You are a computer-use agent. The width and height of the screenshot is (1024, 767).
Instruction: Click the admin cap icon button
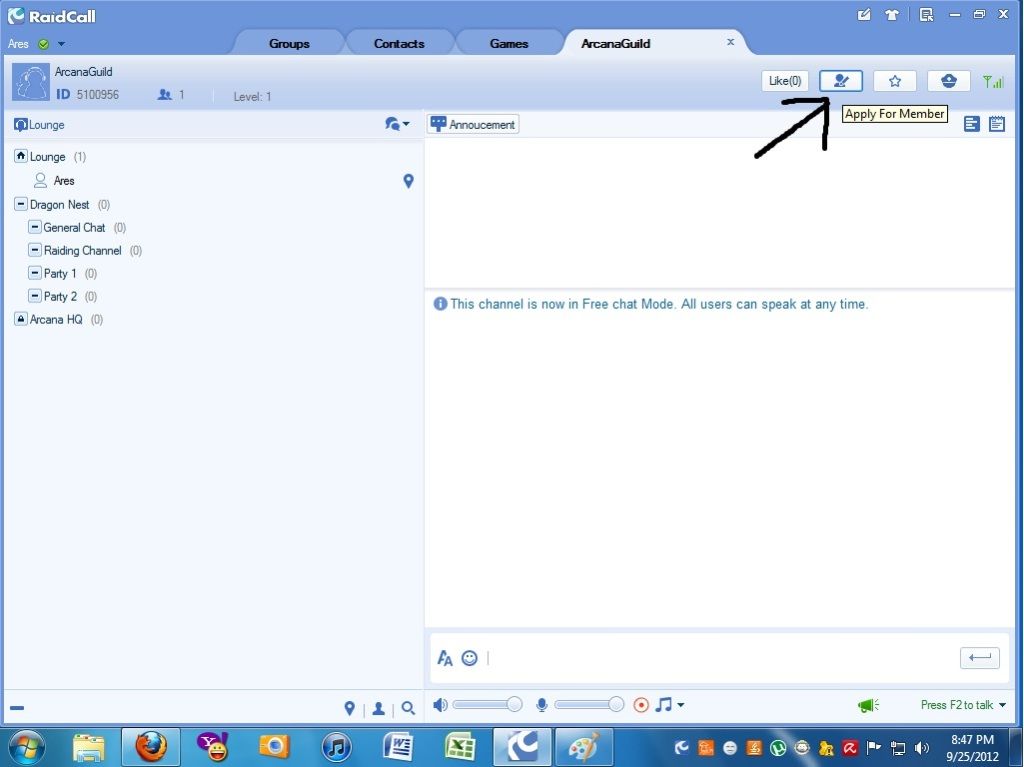coord(948,81)
